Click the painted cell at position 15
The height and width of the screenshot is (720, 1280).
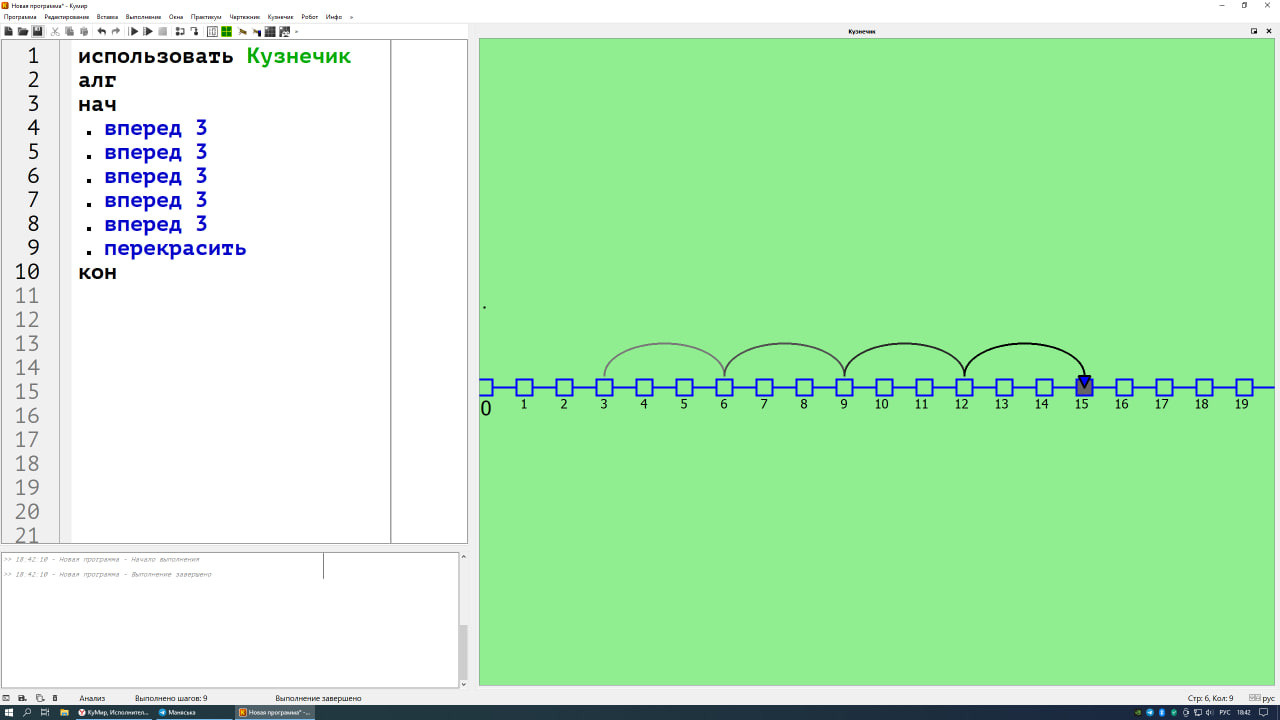(x=1084, y=387)
